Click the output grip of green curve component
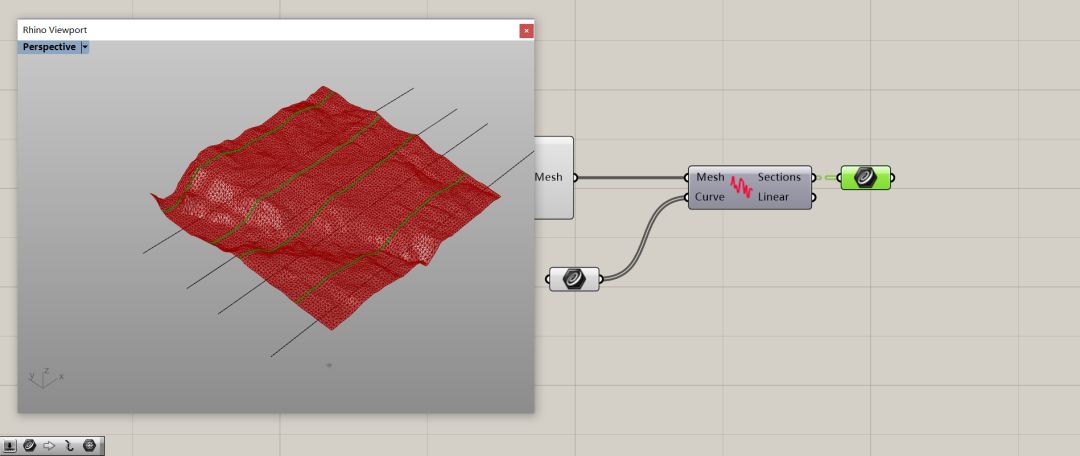The image size is (1080, 456). pos(893,178)
